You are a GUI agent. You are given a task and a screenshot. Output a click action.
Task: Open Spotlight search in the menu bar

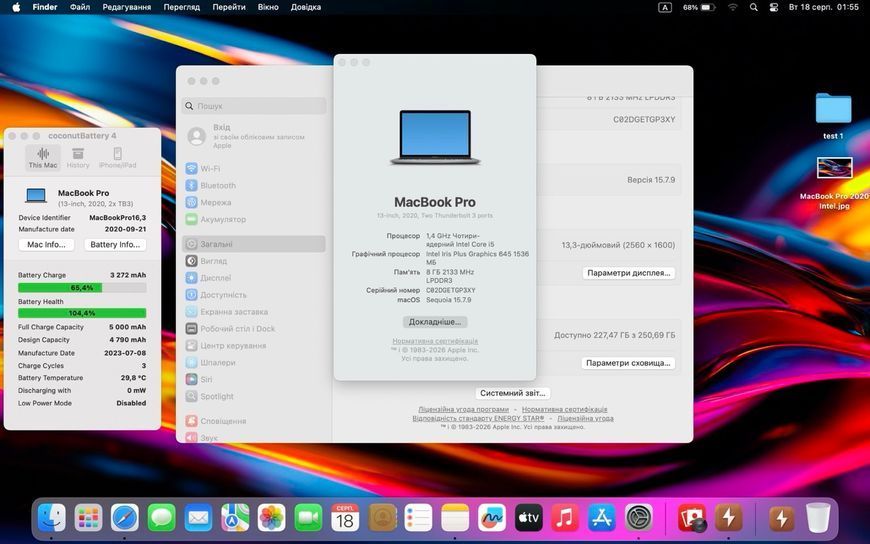(x=753, y=7)
